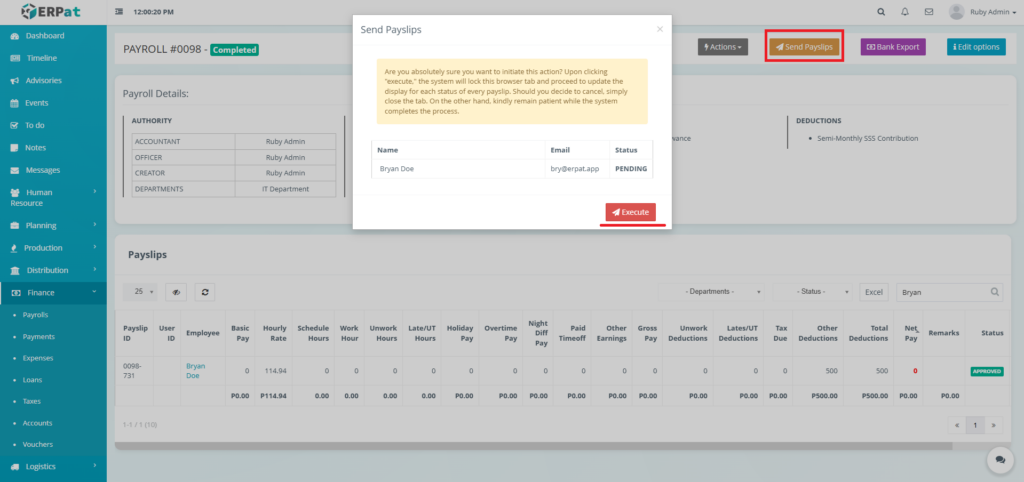Expand Human Resource menu
1024x482 pixels.
53,197
